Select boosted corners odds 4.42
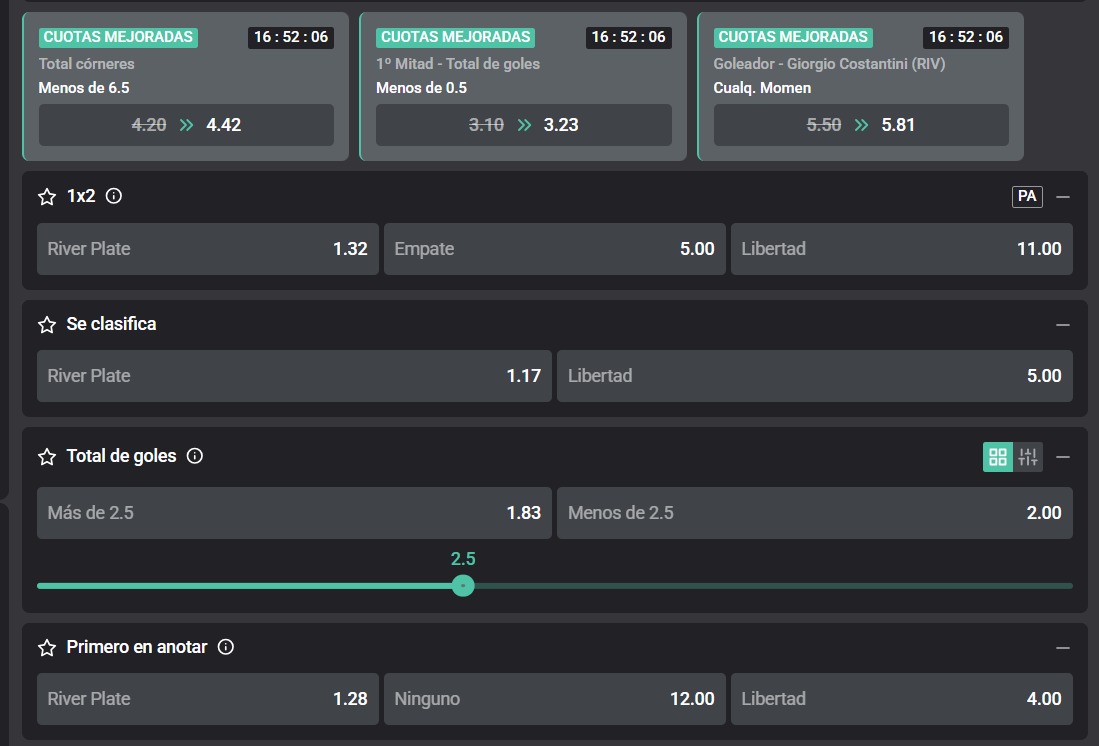Screen dimensions: 1099x746 (186, 125)
